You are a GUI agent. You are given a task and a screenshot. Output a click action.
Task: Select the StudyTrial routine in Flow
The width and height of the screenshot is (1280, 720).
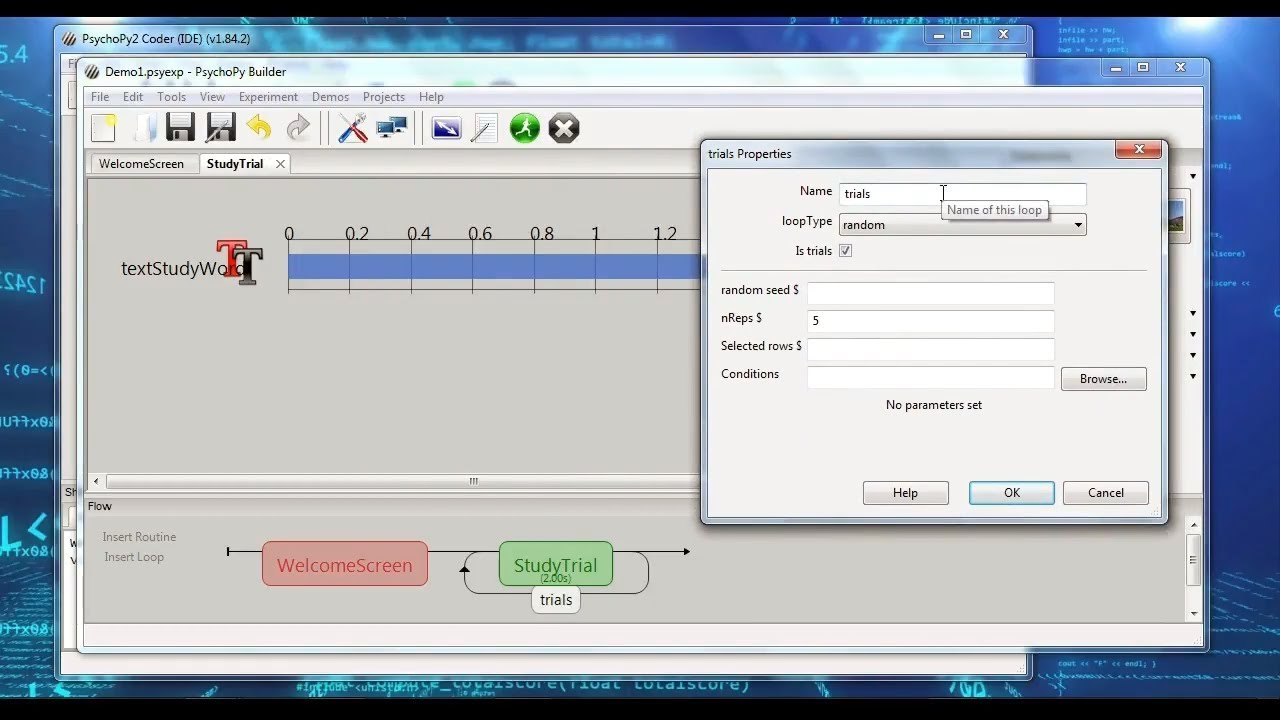point(556,565)
